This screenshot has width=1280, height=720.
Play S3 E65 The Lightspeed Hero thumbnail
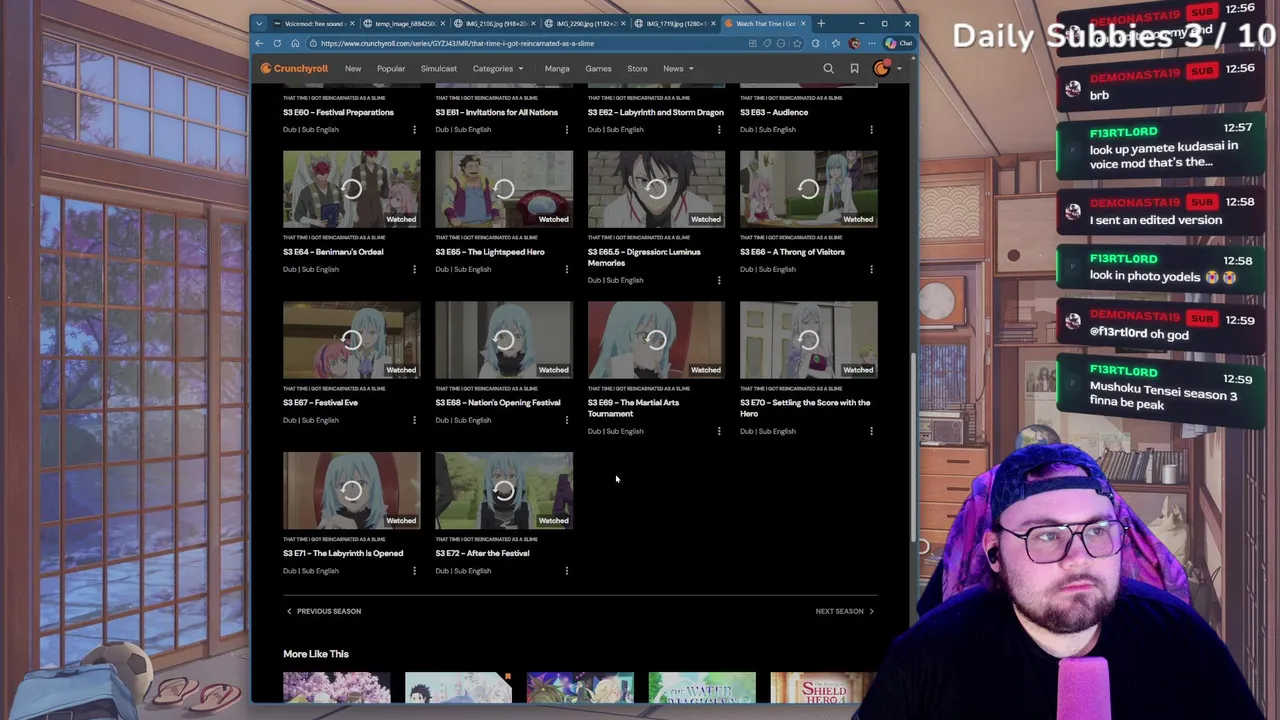coord(504,189)
